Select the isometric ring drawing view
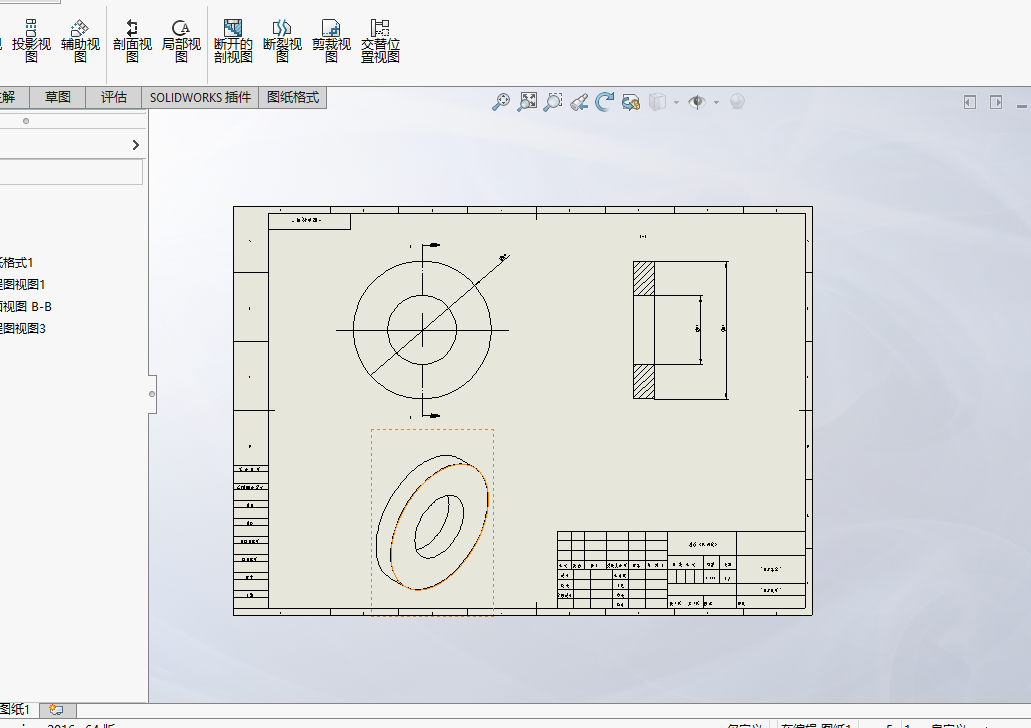 coord(432,522)
